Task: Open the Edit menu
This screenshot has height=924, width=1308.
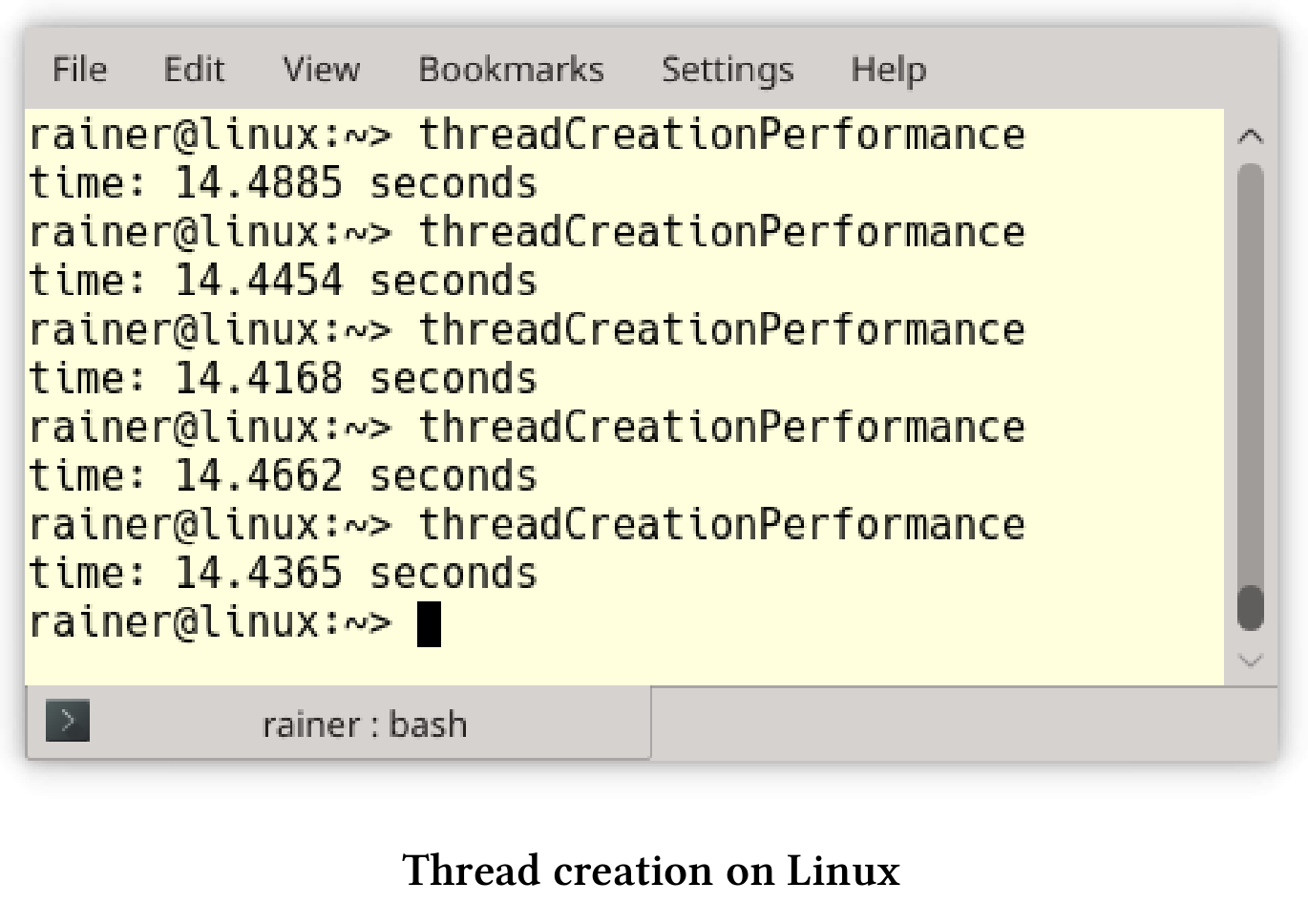Action: coord(194,70)
